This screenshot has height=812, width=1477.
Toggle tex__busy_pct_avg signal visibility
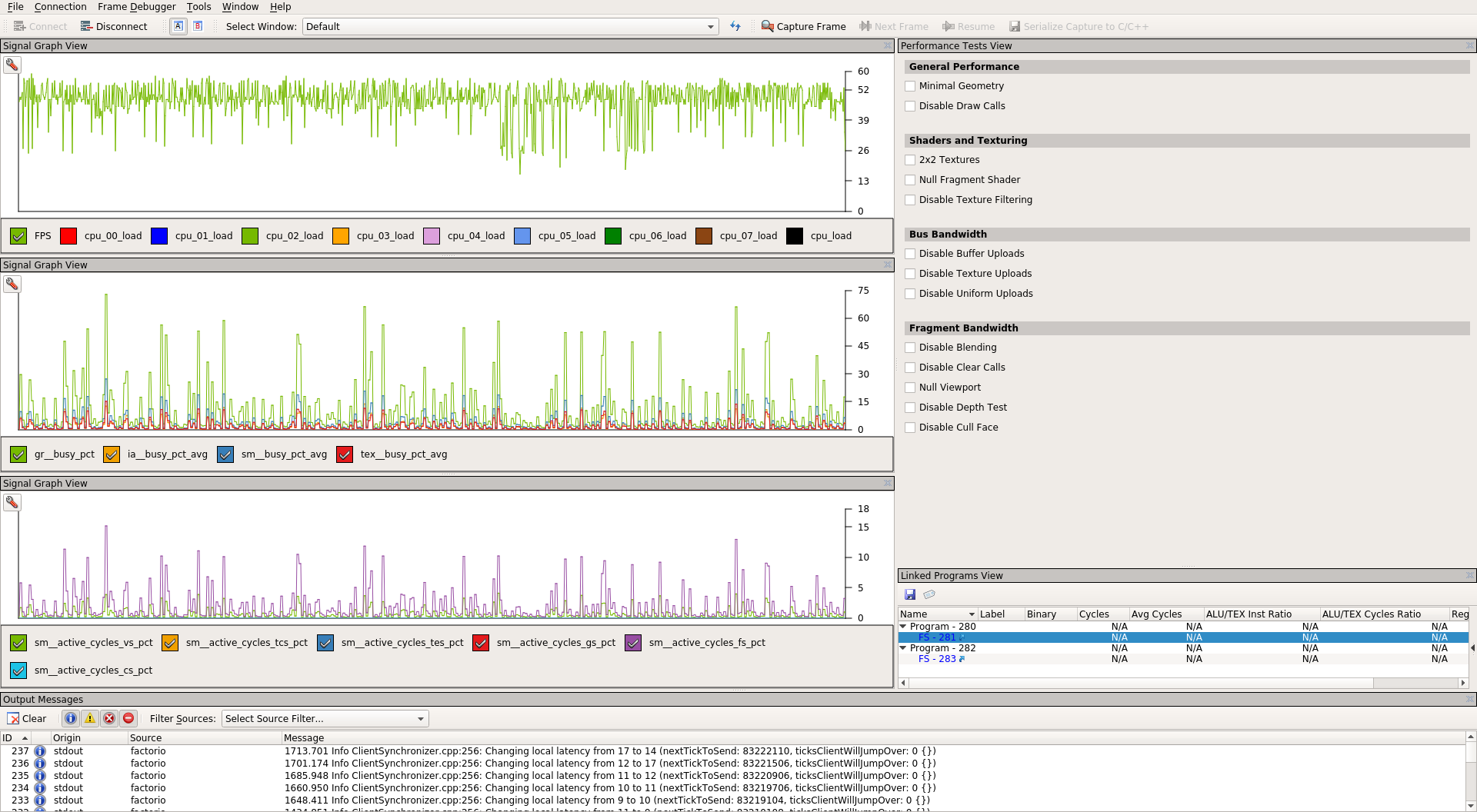(x=345, y=454)
